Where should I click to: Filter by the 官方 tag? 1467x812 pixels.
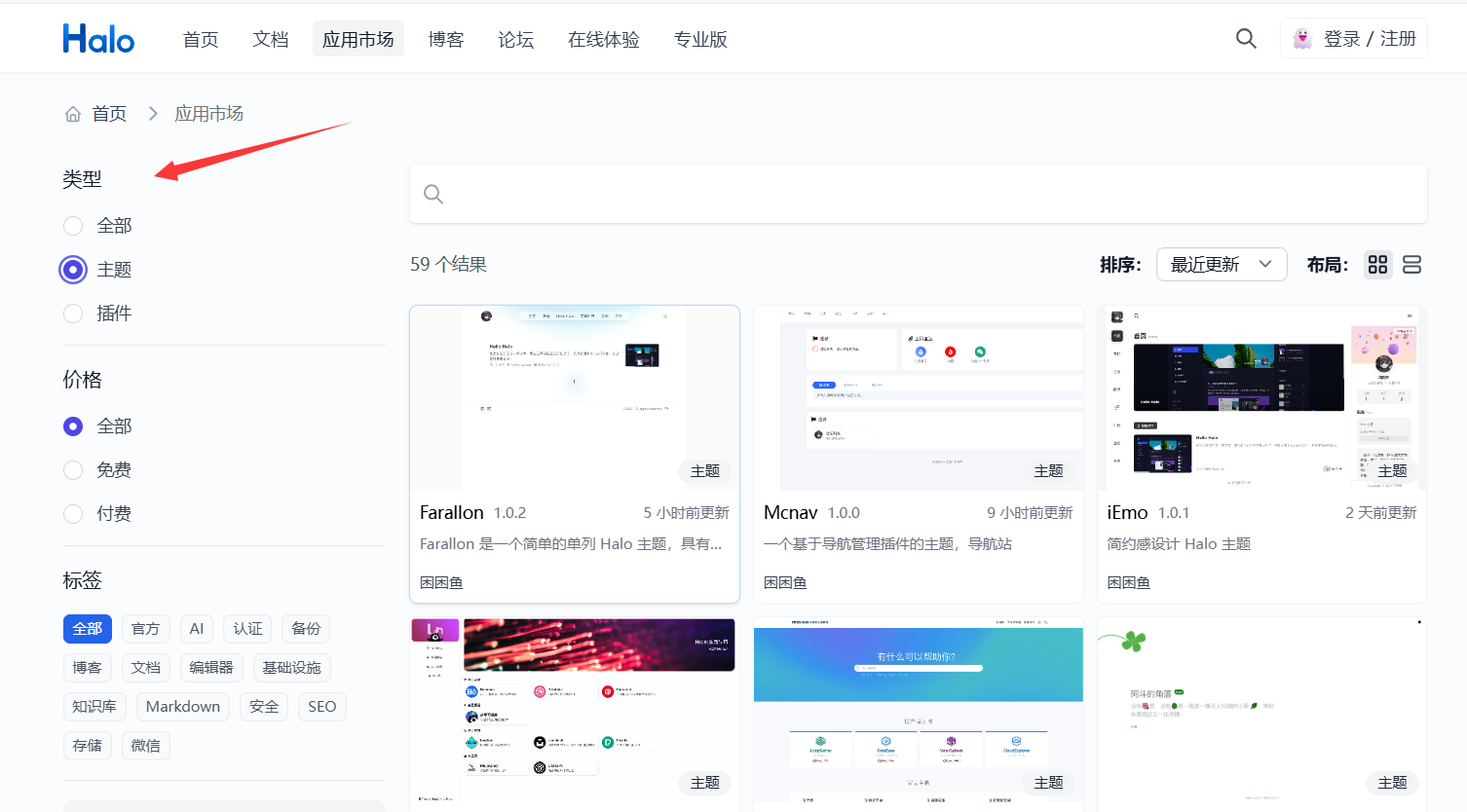(146, 629)
